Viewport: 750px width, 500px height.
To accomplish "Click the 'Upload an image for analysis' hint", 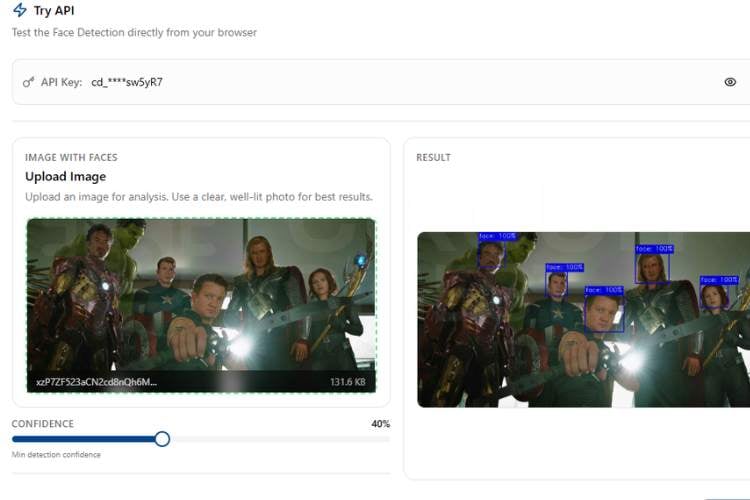I will [x=199, y=197].
